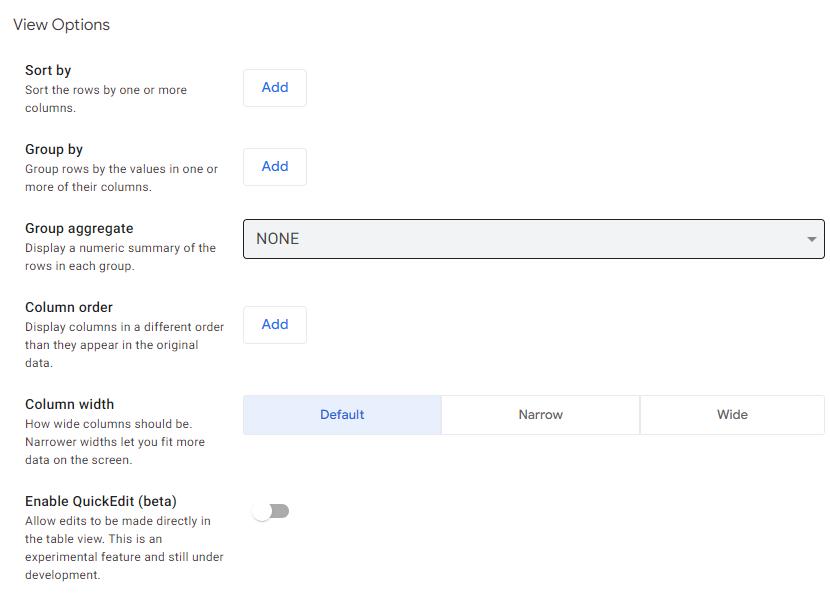Click the Wide segment of the width selector
Viewport: 830px width, 593px height.
[x=731, y=414]
